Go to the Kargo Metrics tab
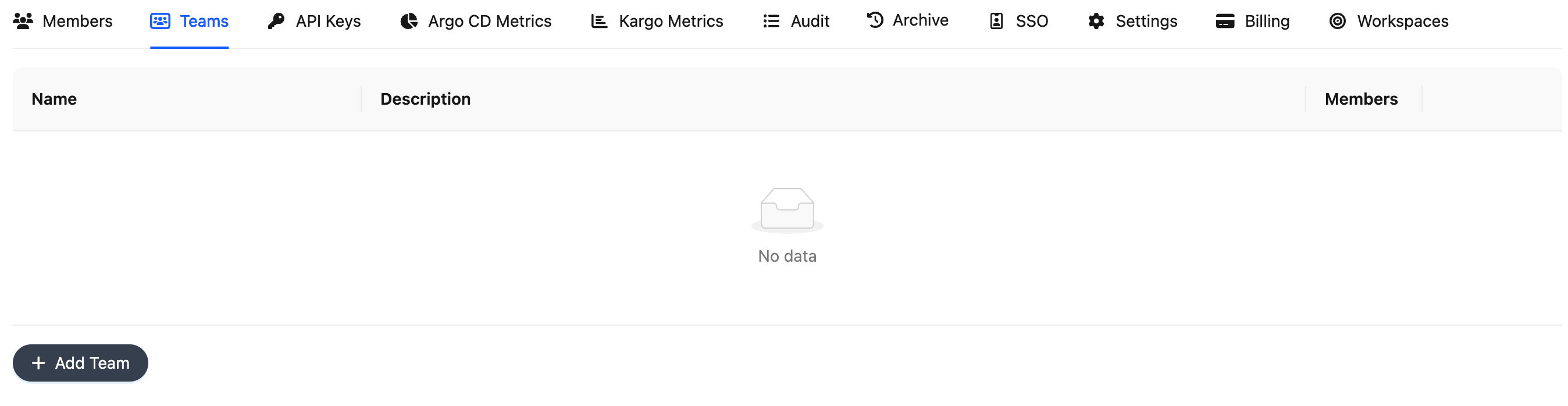The height and width of the screenshot is (406, 1568). point(657,22)
